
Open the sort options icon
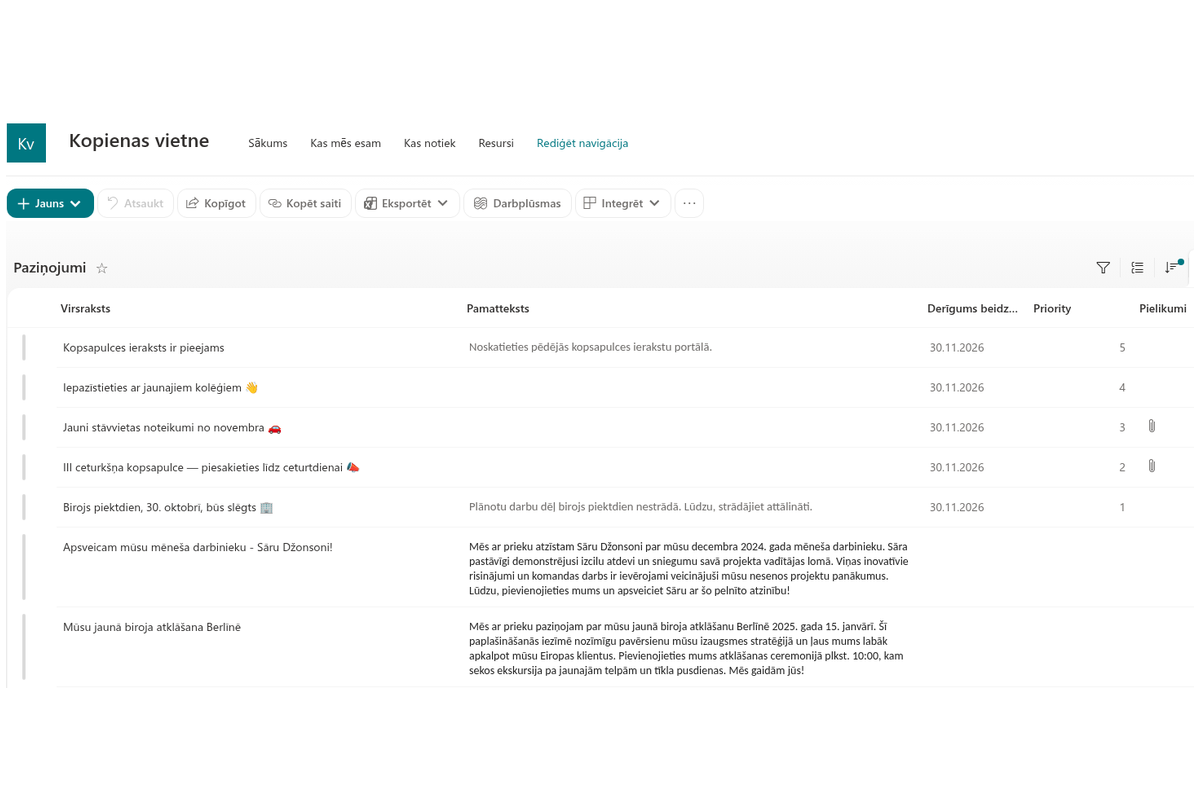(x=1172, y=267)
